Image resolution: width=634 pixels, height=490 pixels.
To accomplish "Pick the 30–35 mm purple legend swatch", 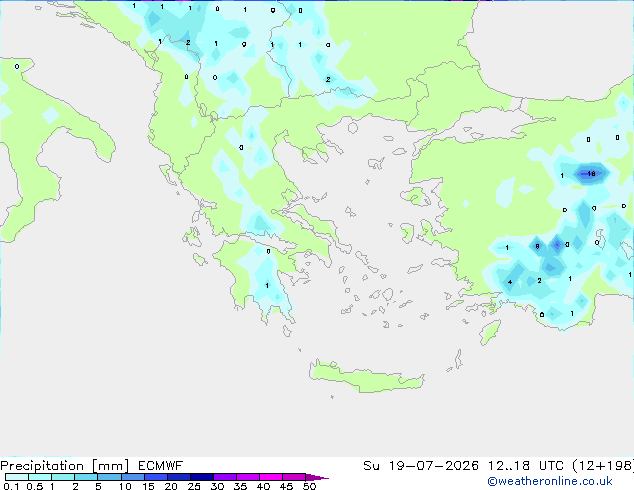I will point(225,477).
